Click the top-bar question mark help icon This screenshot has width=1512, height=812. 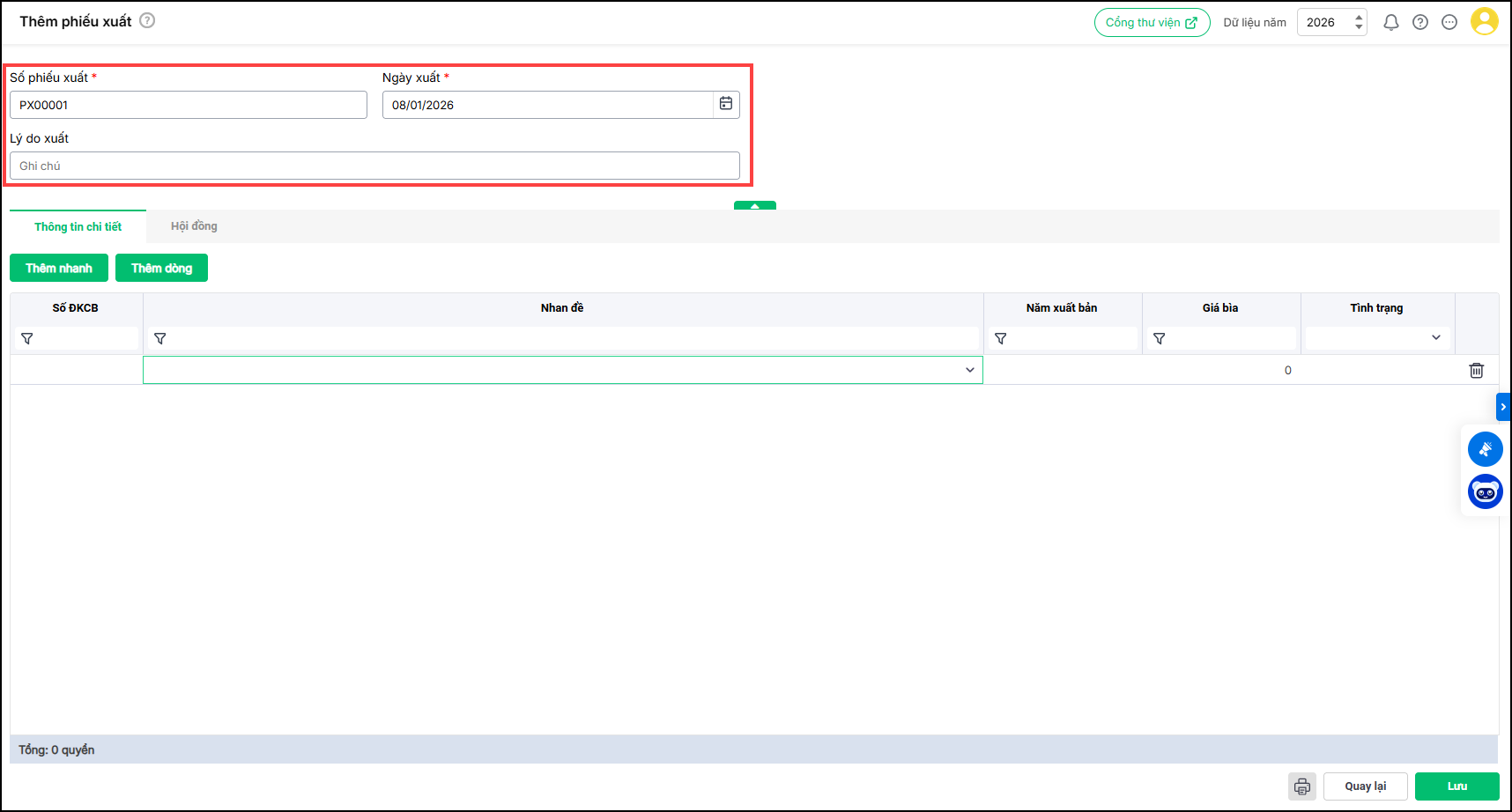(x=1419, y=22)
